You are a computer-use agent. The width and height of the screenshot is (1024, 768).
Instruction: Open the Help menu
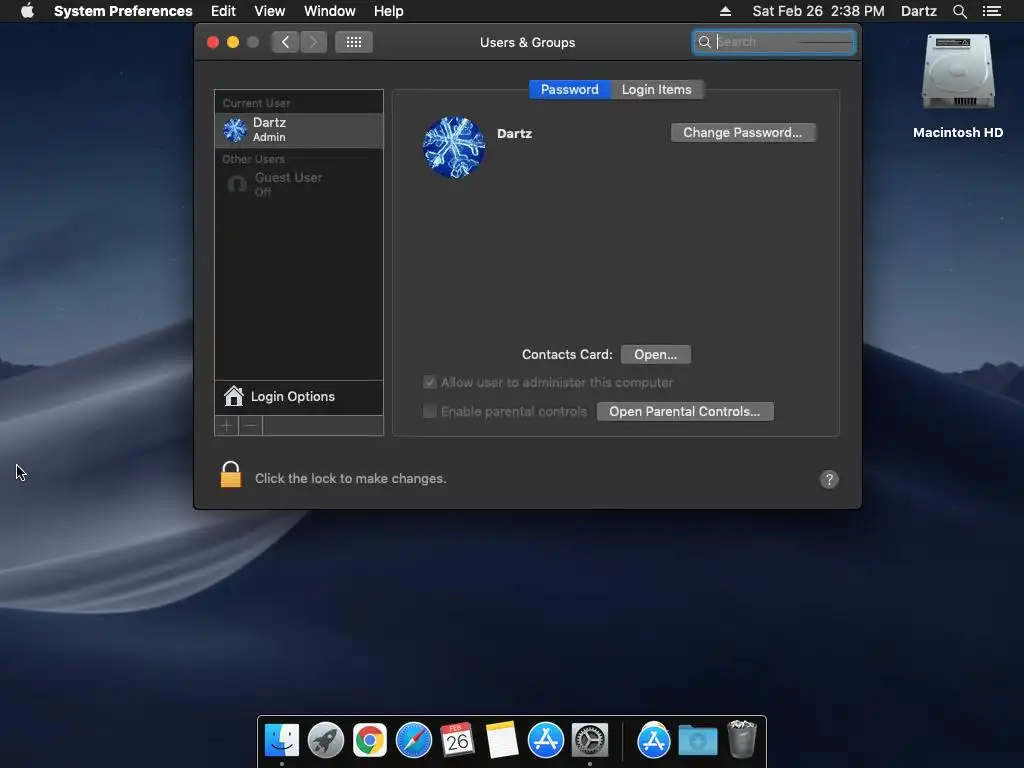pyautogui.click(x=389, y=11)
